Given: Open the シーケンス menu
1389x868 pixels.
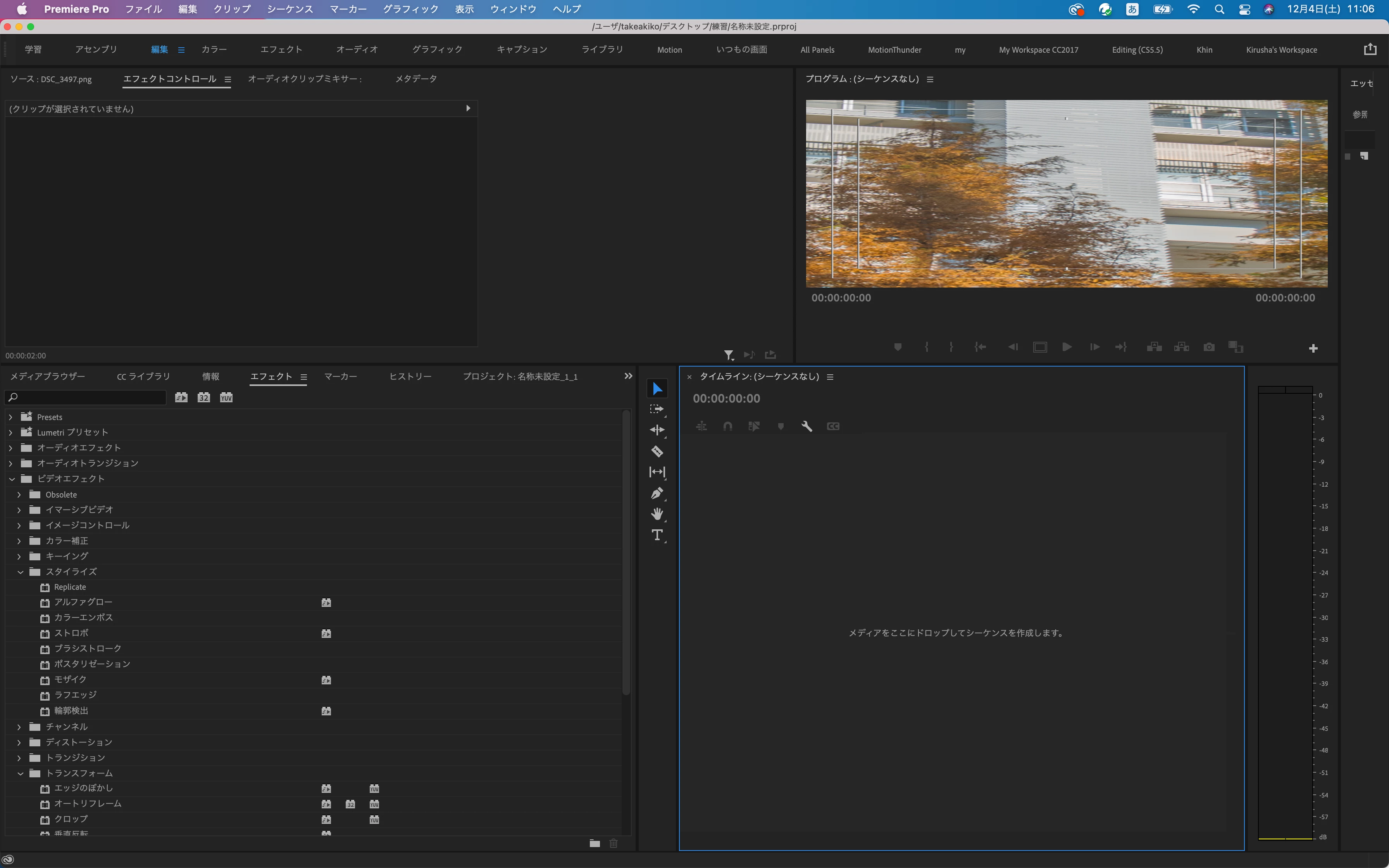Looking at the screenshot, I should pyautogui.click(x=290, y=9).
